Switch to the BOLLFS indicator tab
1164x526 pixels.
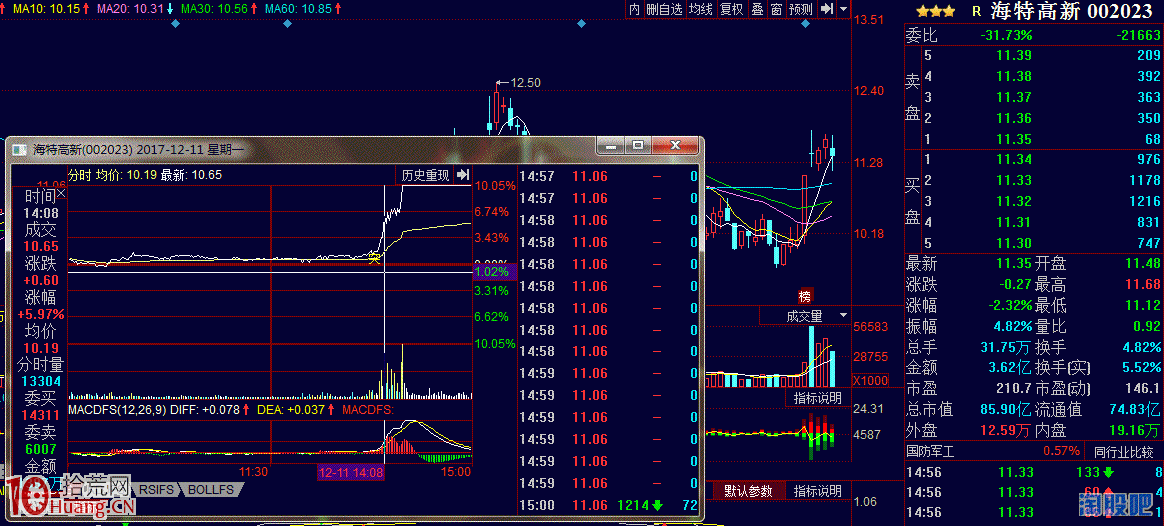pyautogui.click(x=210, y=490)
